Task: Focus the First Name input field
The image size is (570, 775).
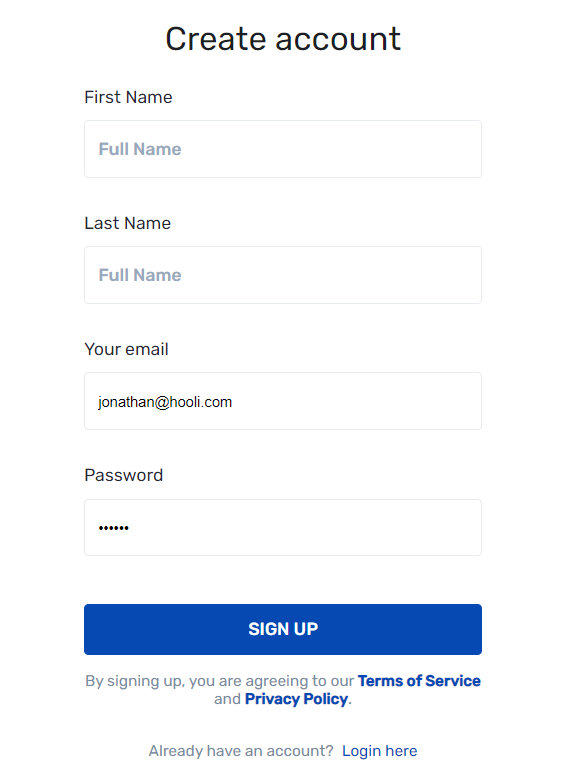Action: click(x=283, y=149)
